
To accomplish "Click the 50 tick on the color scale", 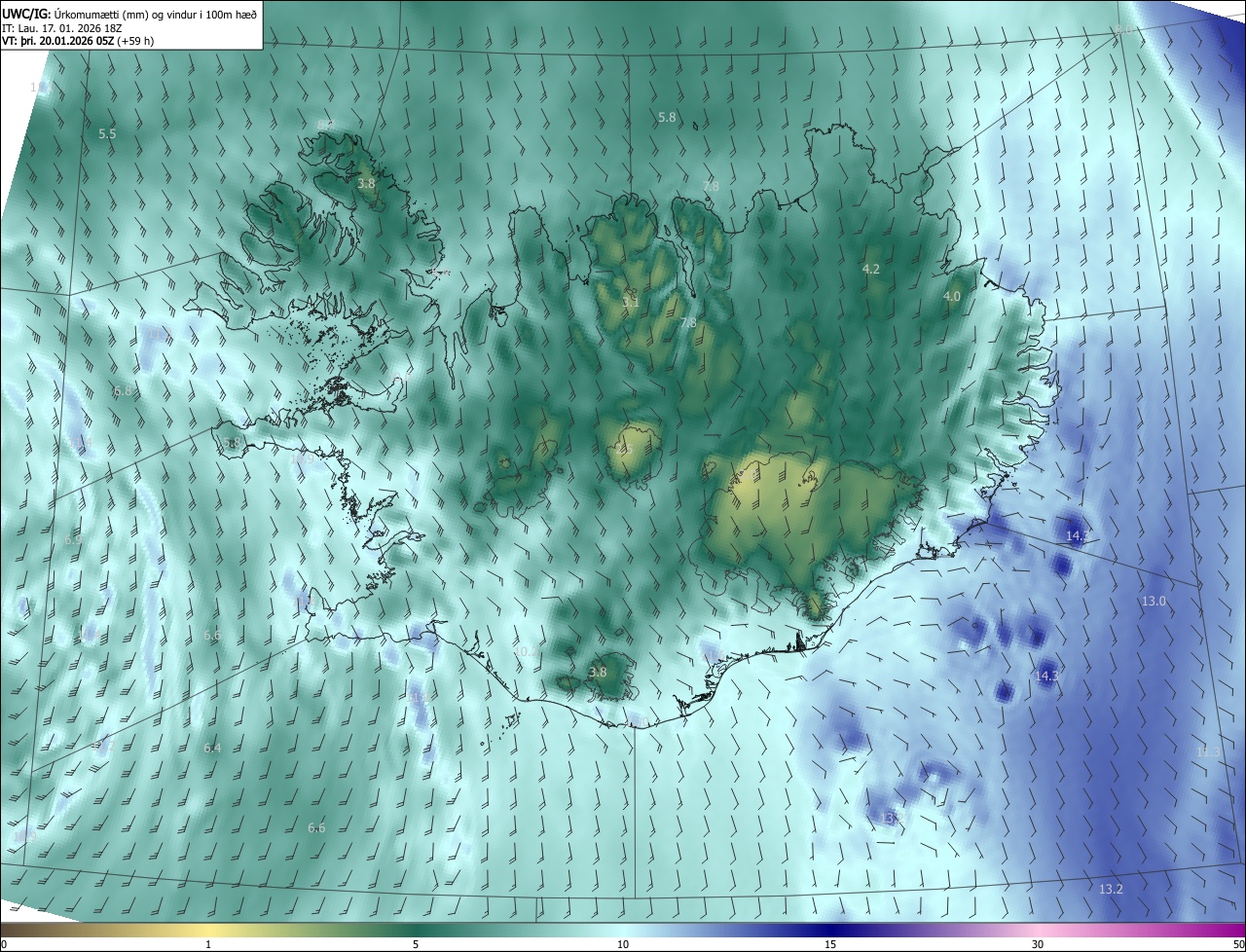I will pyautogui.click(x=1238, y=944).
